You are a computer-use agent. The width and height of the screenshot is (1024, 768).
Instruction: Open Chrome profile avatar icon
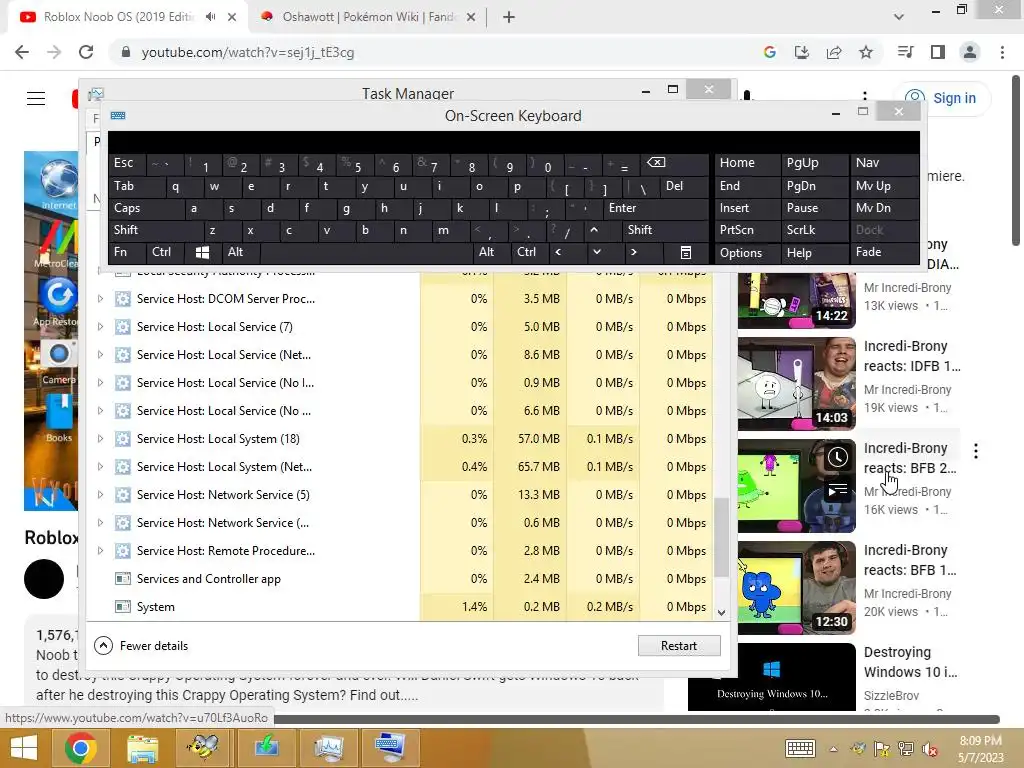970,52
